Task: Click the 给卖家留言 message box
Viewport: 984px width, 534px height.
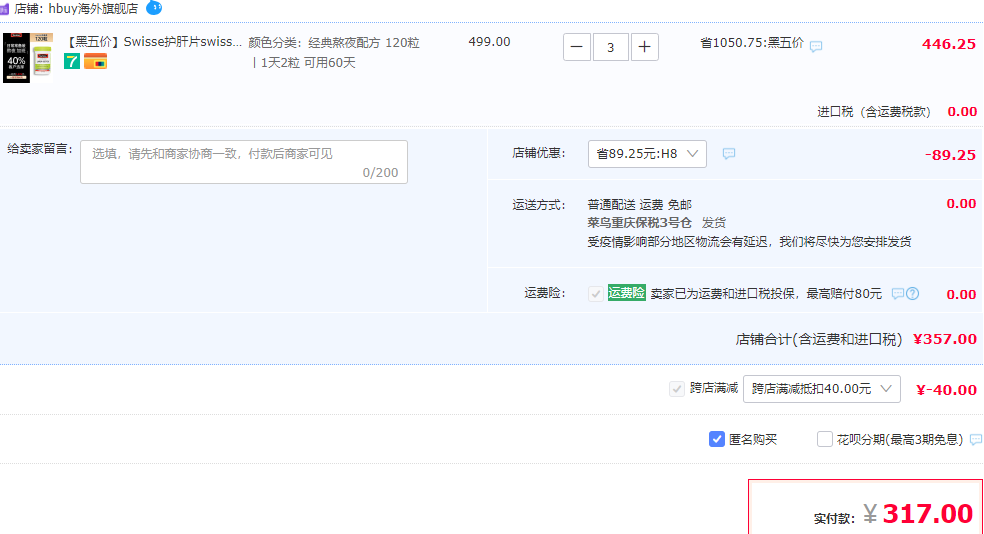Action: (x=244, y=162)
